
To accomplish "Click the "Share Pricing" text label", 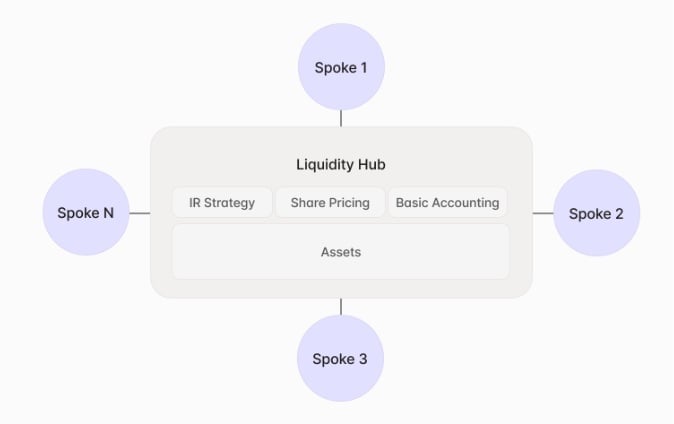I will [330, 203].
